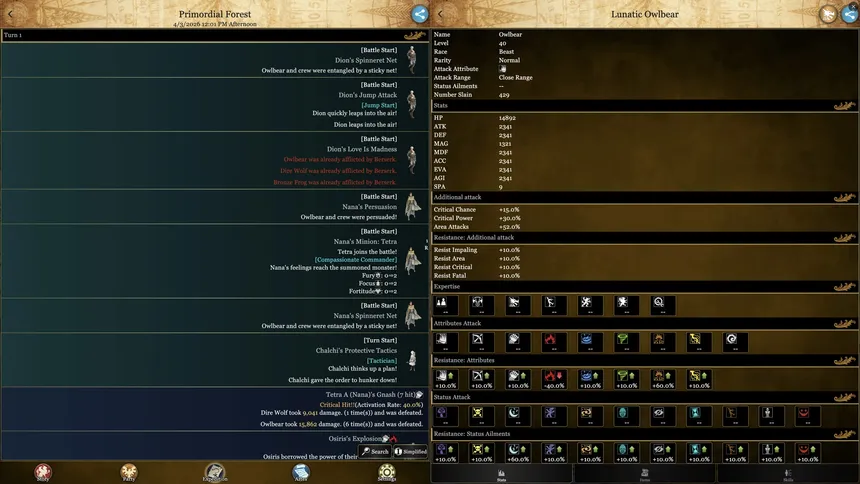Select the Area Attacks +52.0% row

(x=645, y=227)
